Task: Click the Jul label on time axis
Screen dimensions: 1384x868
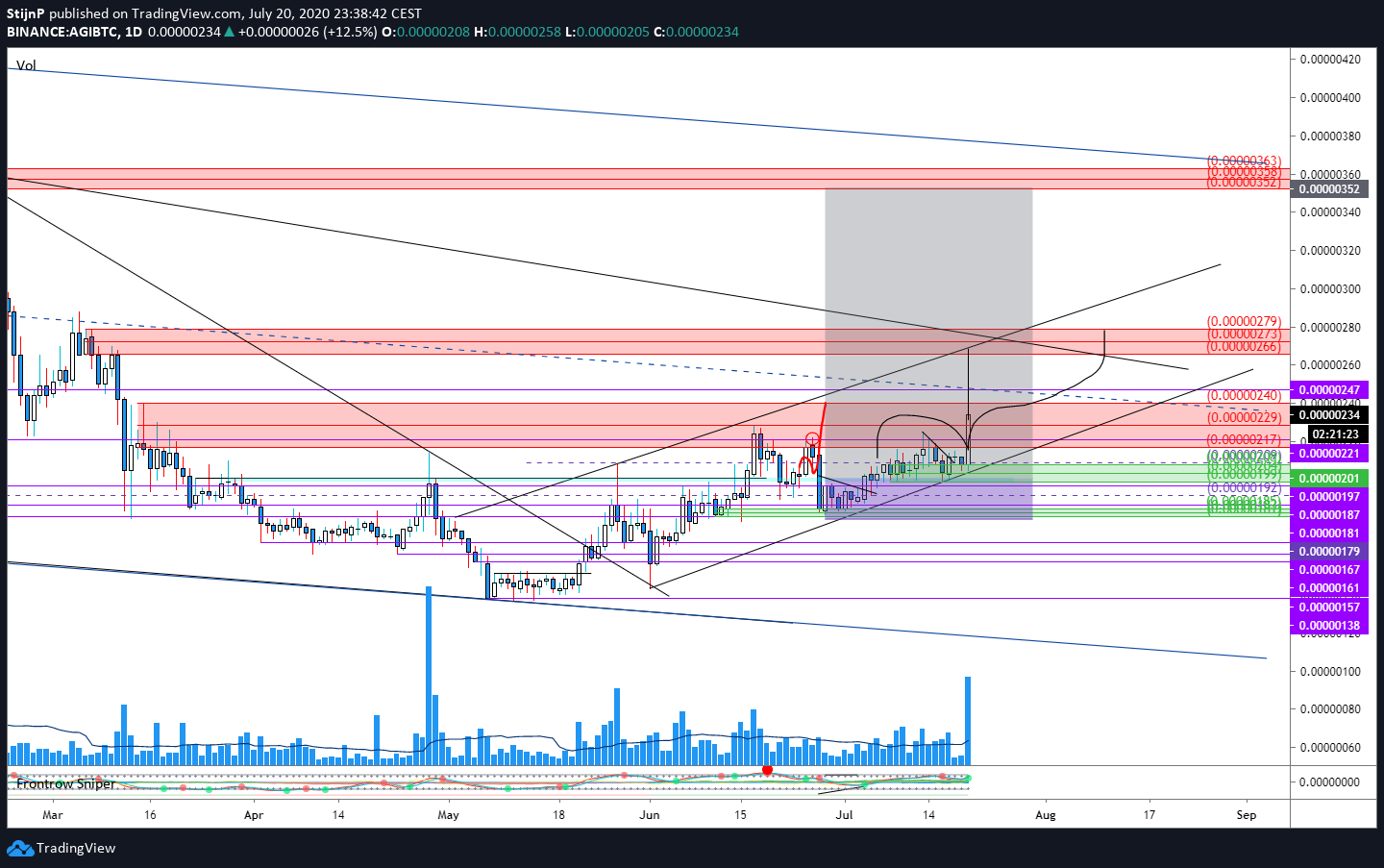Action: [845, 815]
